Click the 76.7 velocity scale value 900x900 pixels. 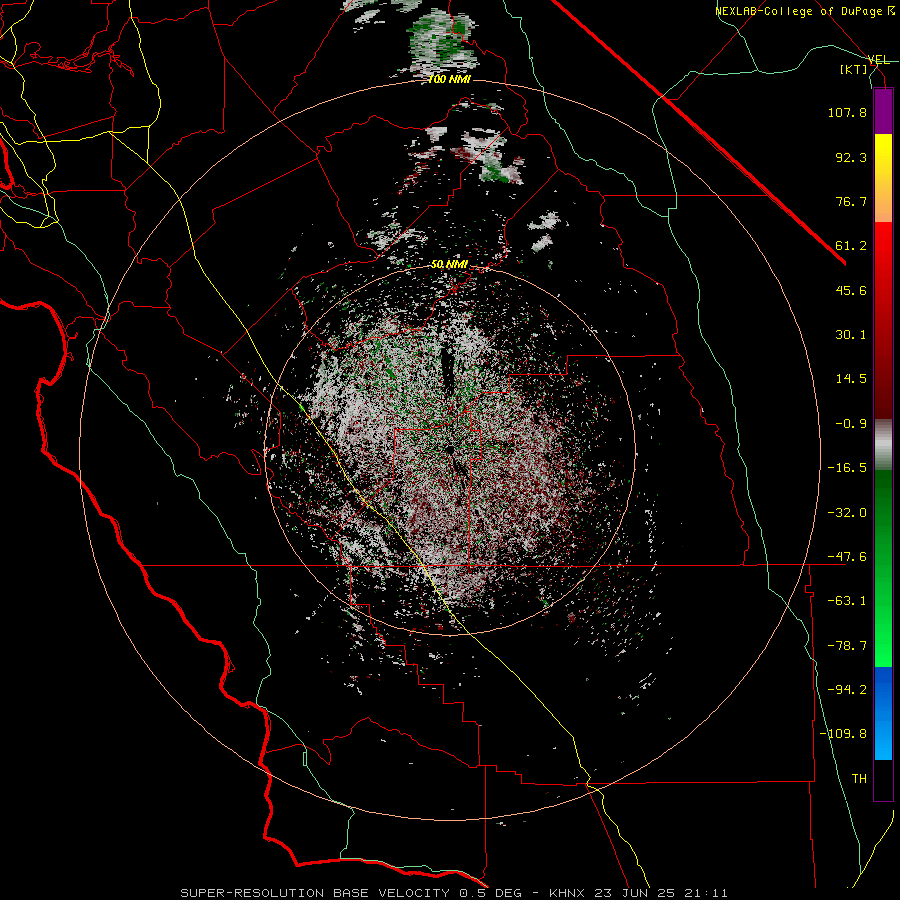click(851, 201)
